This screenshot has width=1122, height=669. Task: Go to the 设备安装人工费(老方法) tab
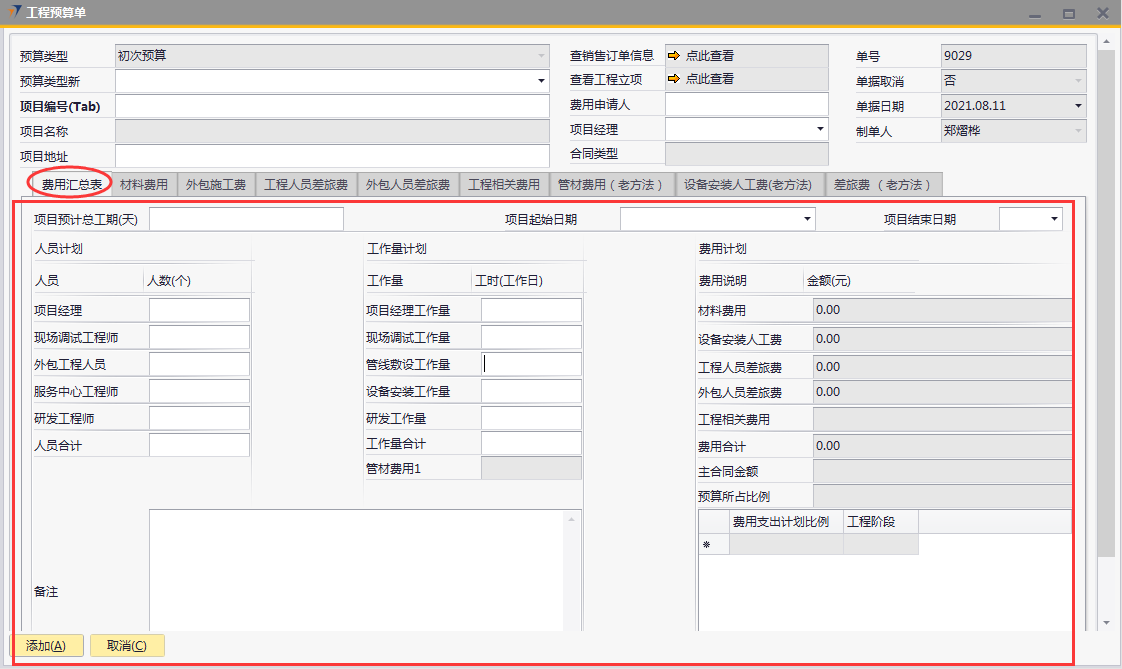pyautogui.click(x=750, y=185)
